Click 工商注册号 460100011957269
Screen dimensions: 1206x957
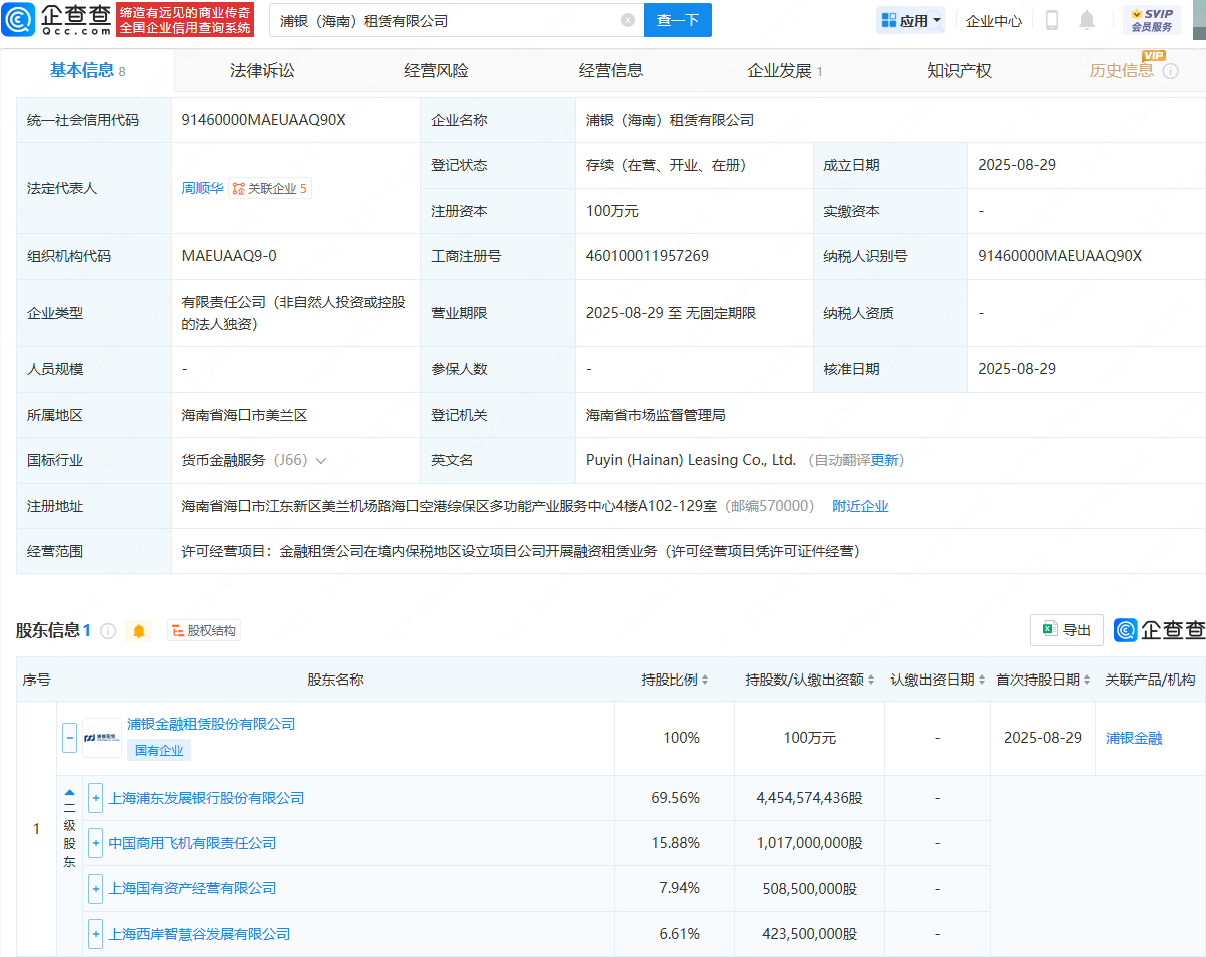[647, 256]
